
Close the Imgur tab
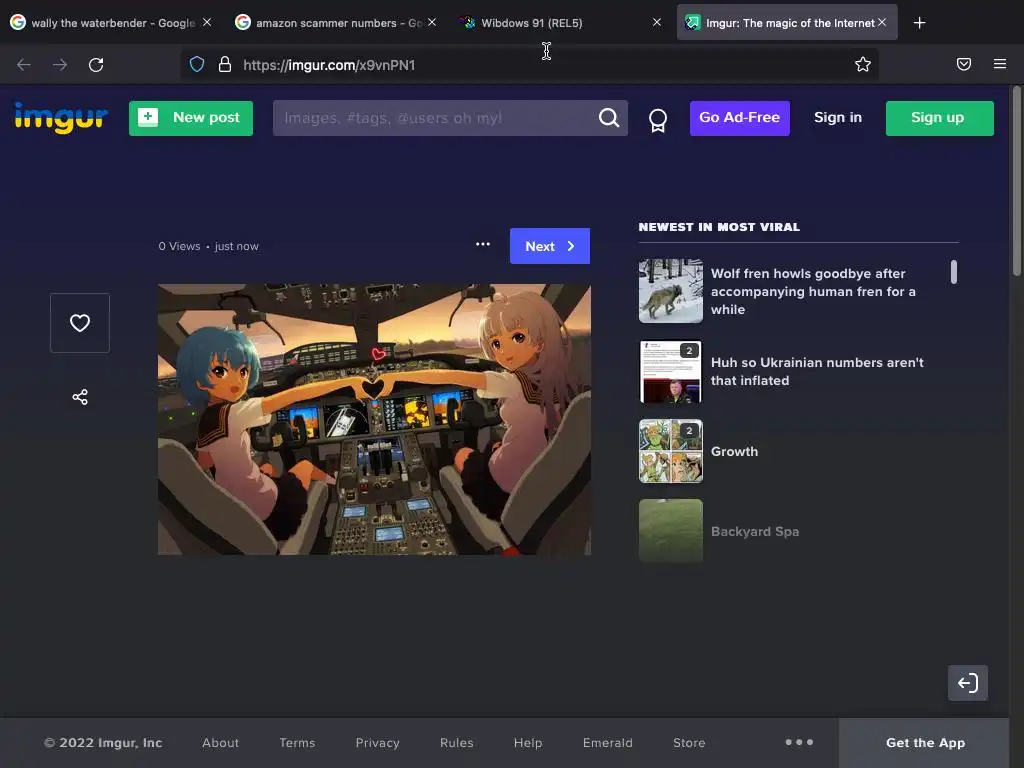click(882, 22)
